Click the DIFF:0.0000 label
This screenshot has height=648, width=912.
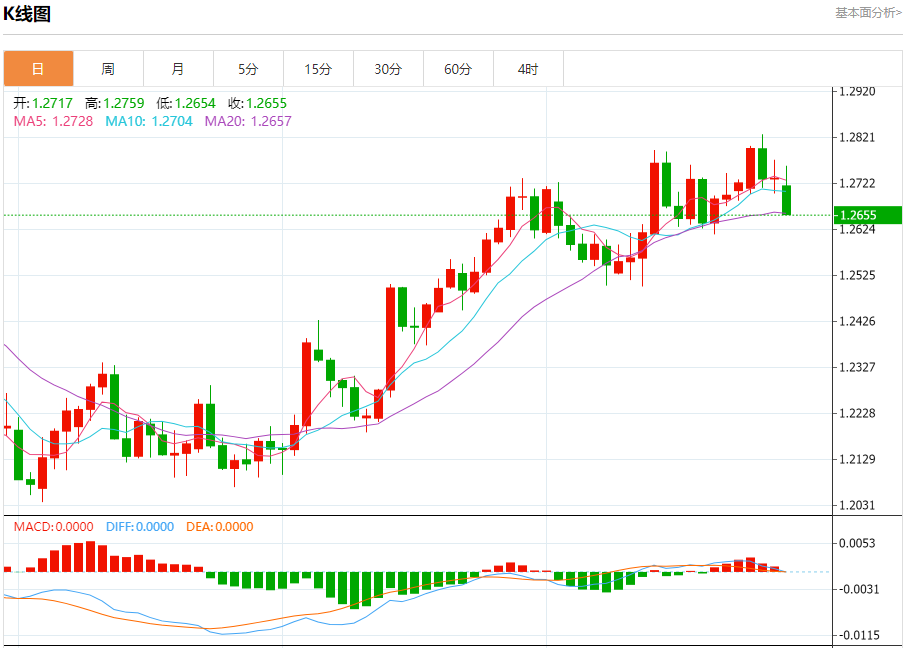click(140, 527)
